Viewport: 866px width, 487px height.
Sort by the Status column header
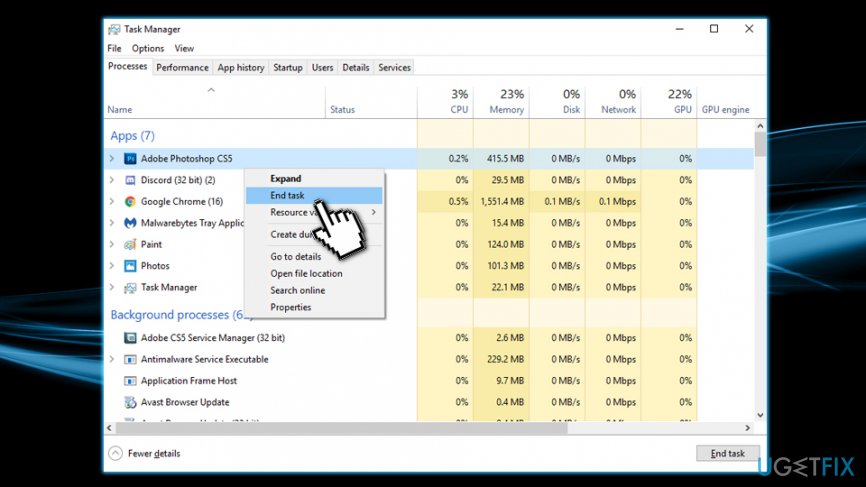371,102
